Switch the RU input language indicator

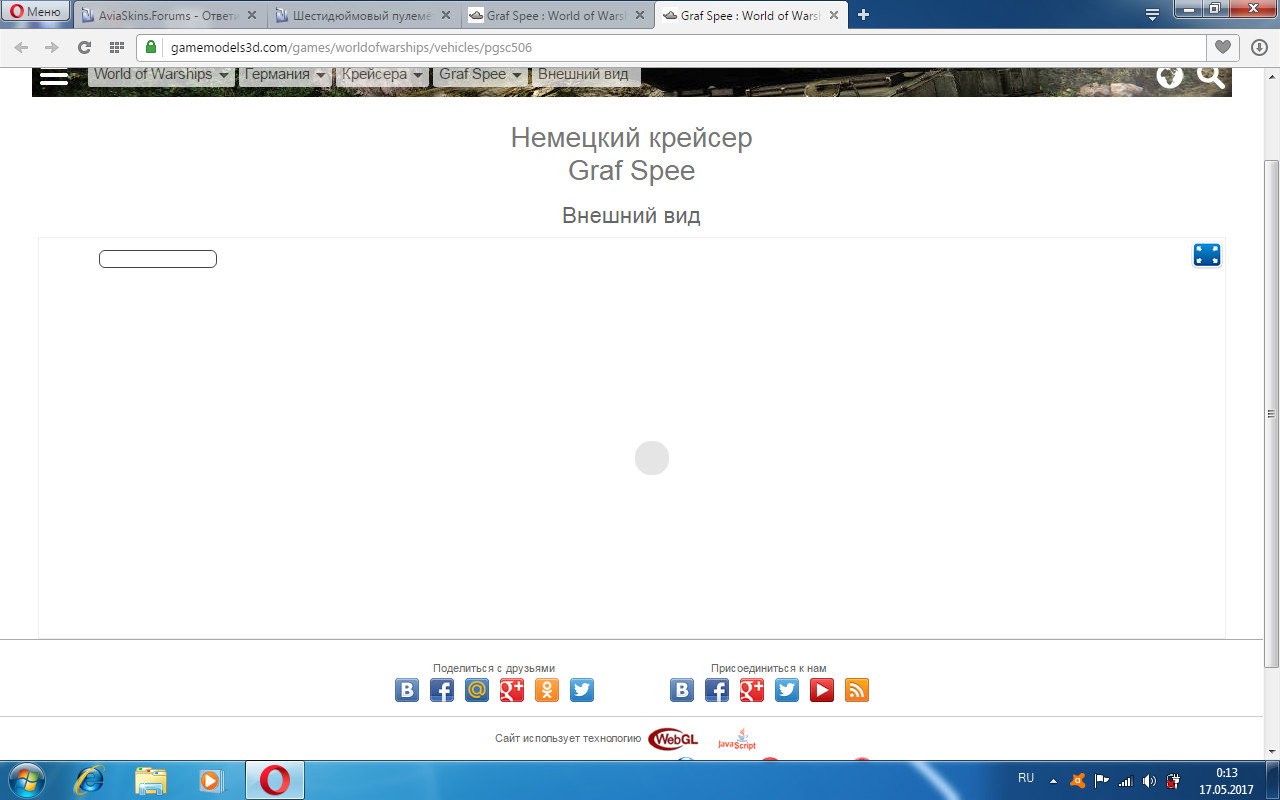[x=1026, y=778]
